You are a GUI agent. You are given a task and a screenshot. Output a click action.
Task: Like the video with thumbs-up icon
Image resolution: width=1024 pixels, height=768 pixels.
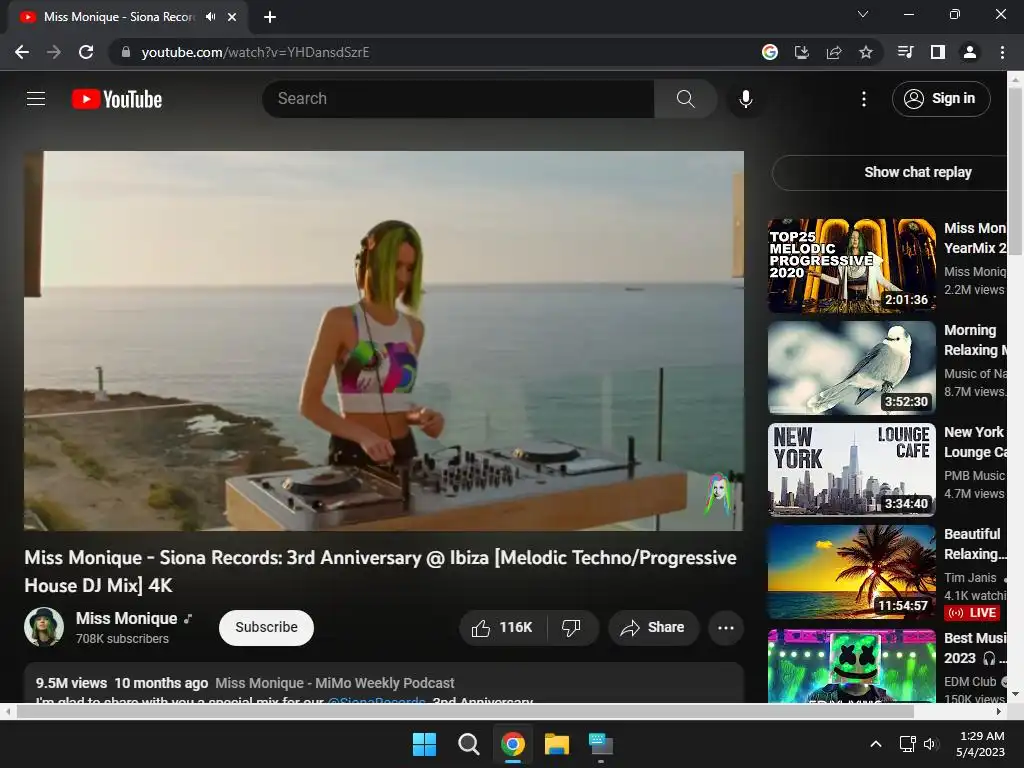[x=481, y=628]
